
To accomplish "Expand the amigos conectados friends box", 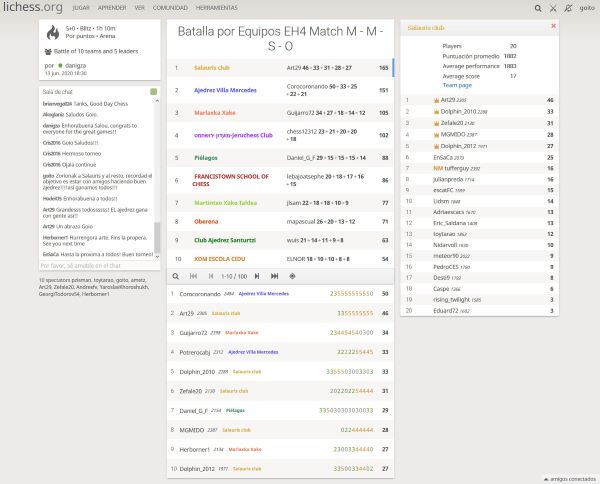I will [568, 477].
